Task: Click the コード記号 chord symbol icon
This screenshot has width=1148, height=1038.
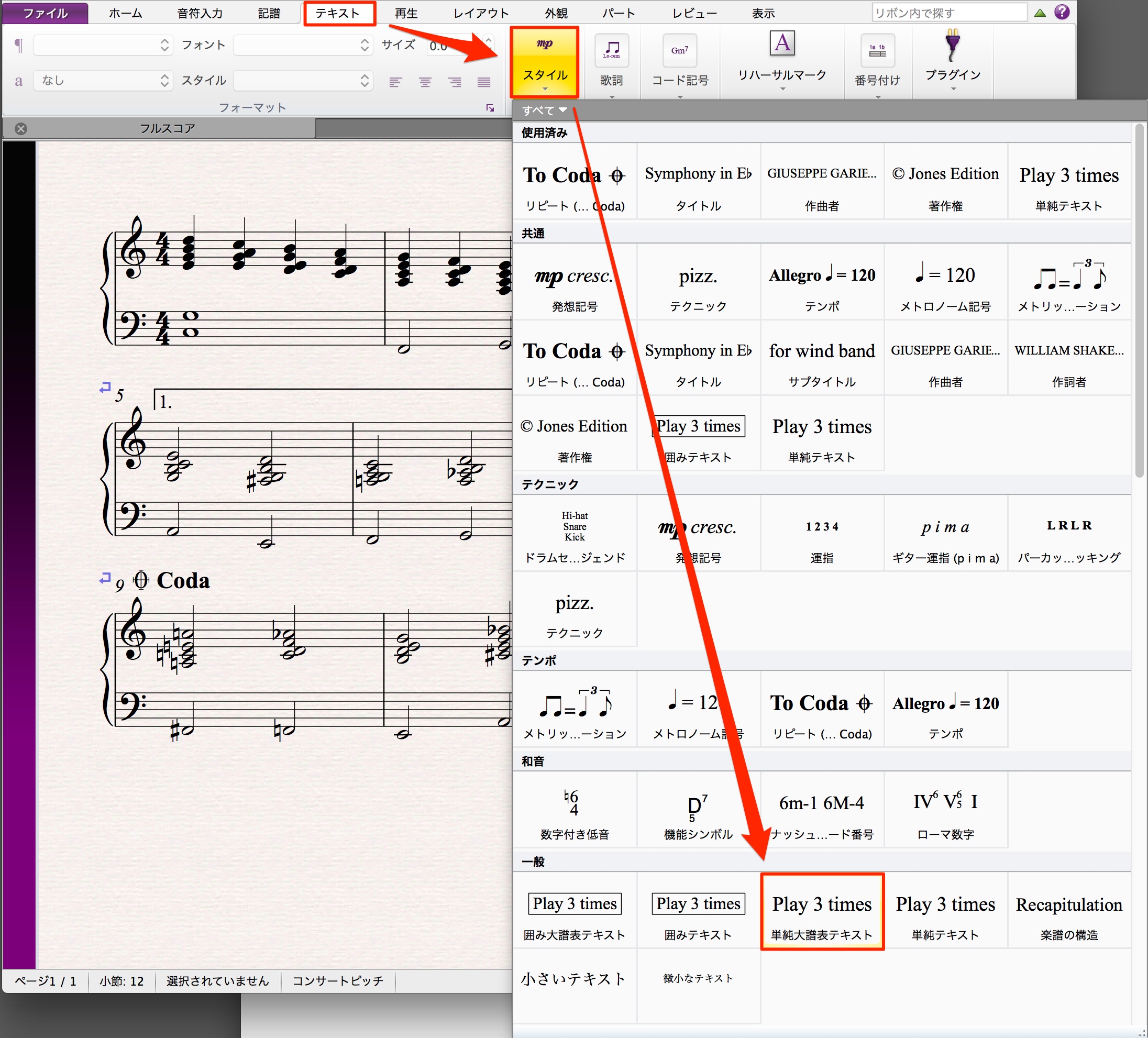Action: (679, 50)
